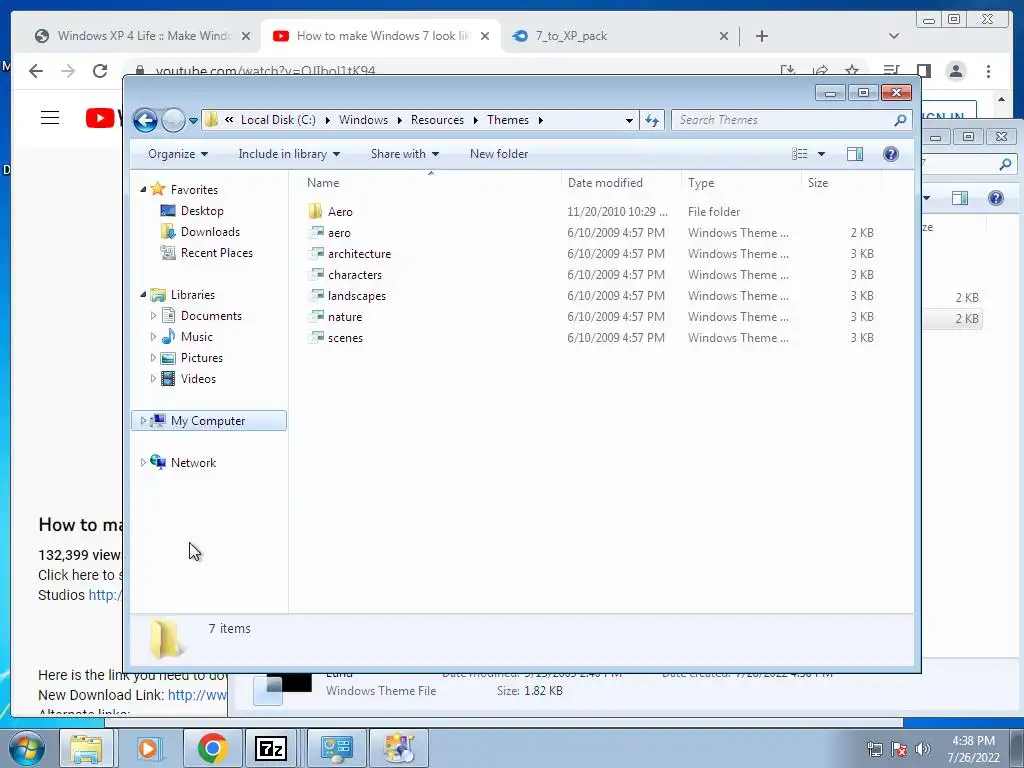
Task: Open the address bar history dropdown
Action: 629,120
